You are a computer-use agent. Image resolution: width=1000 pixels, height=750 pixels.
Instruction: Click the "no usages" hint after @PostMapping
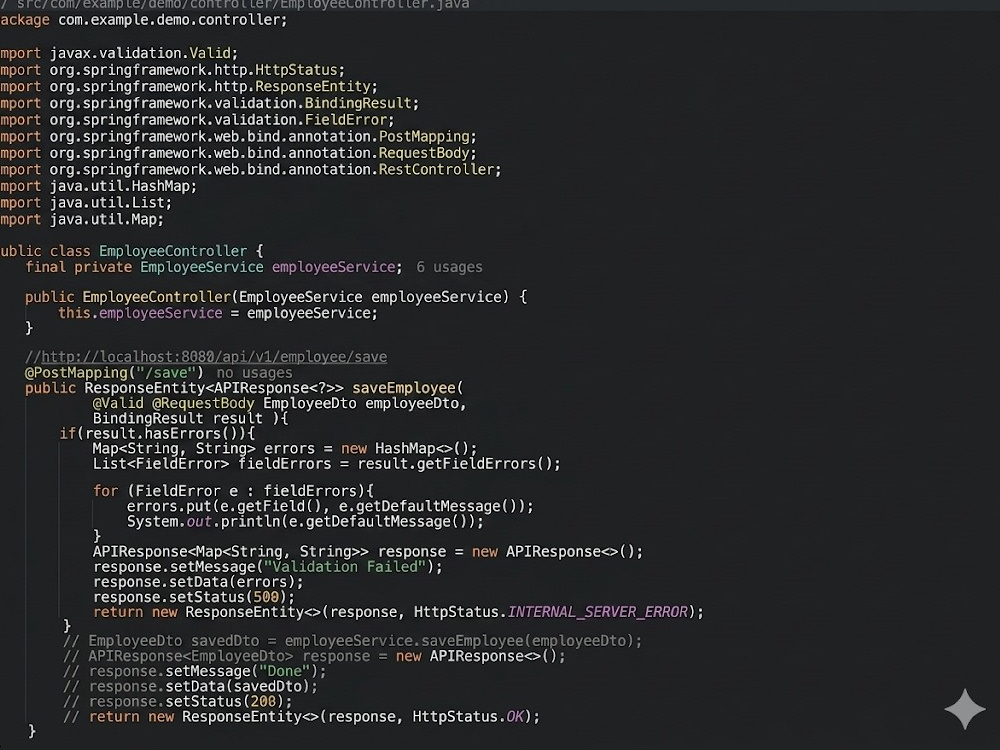coord(254,373)
